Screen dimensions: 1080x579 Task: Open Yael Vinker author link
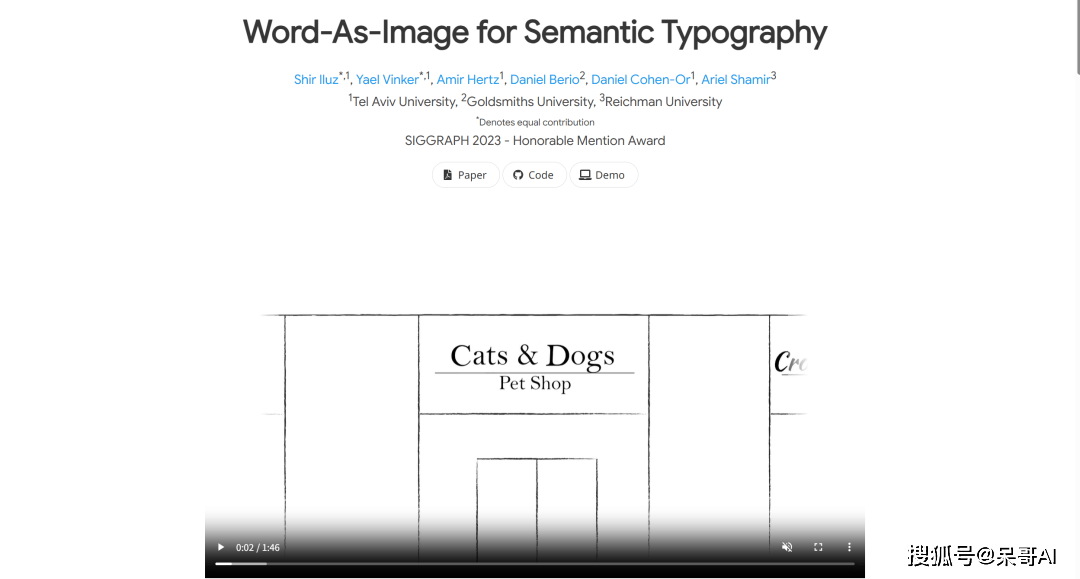tap(387, 80)
